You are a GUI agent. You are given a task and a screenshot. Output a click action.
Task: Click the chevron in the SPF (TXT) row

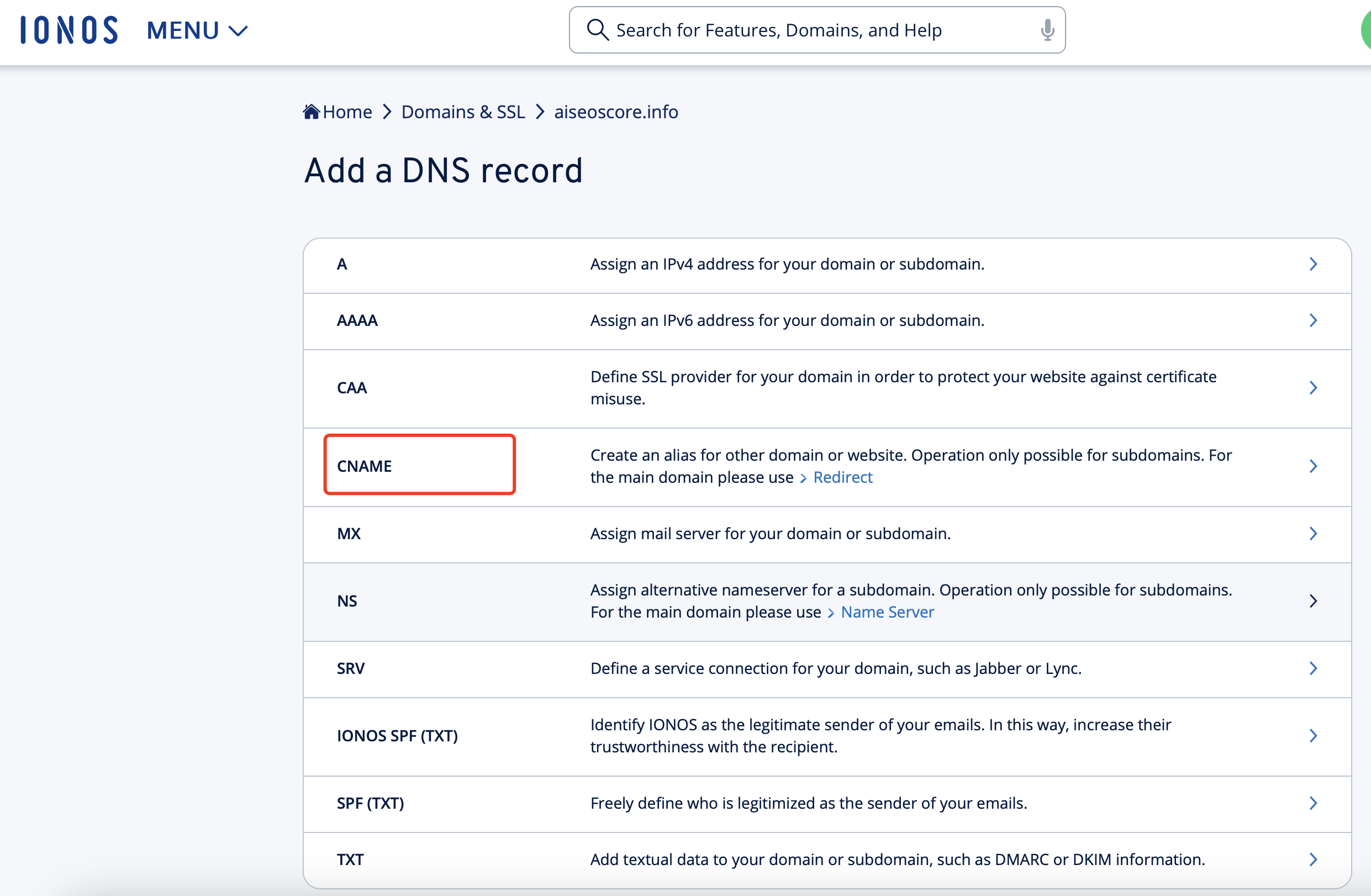(1313, 803)
